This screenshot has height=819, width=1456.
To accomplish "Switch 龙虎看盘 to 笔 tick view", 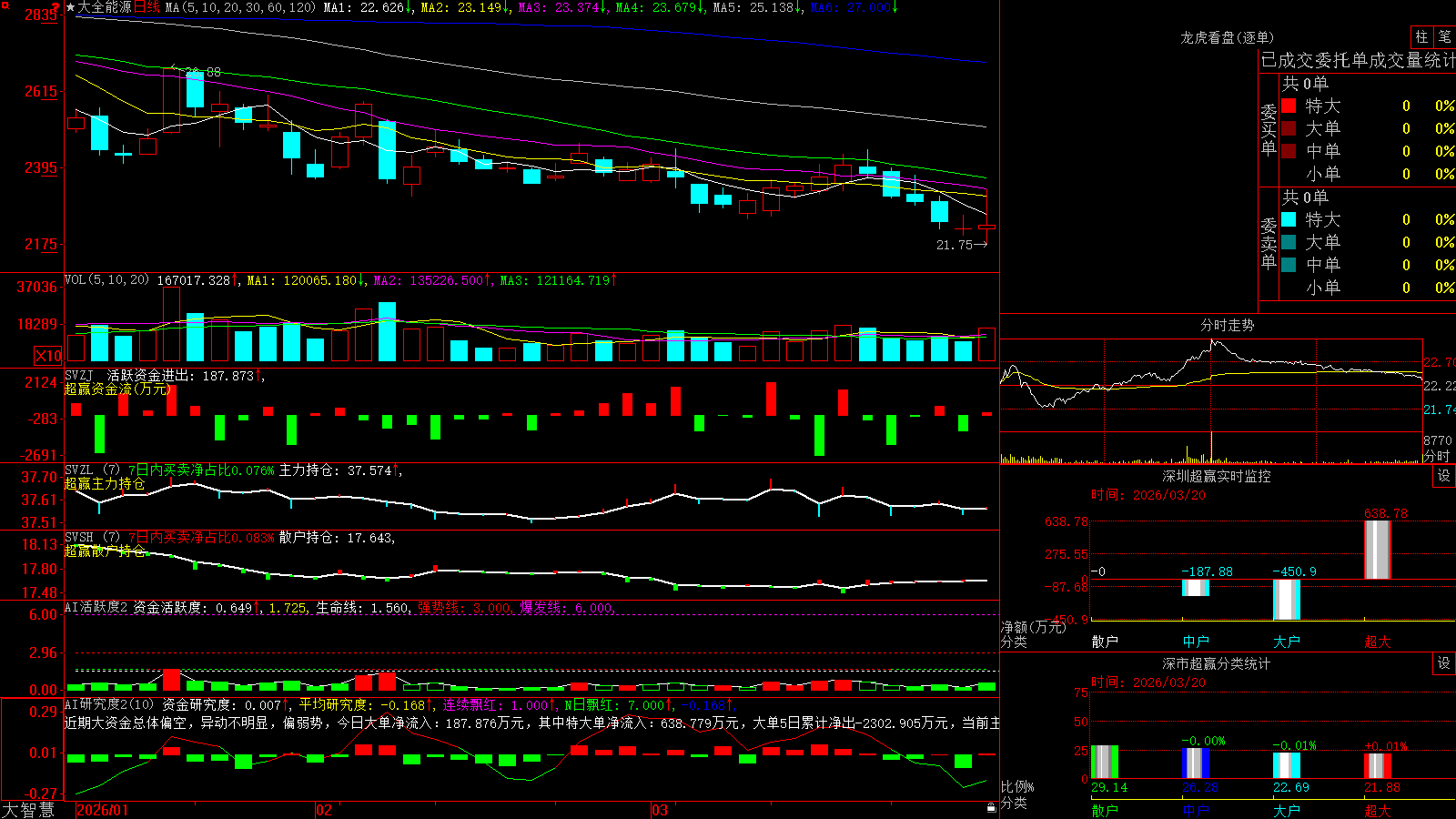I will [1444, 36].
